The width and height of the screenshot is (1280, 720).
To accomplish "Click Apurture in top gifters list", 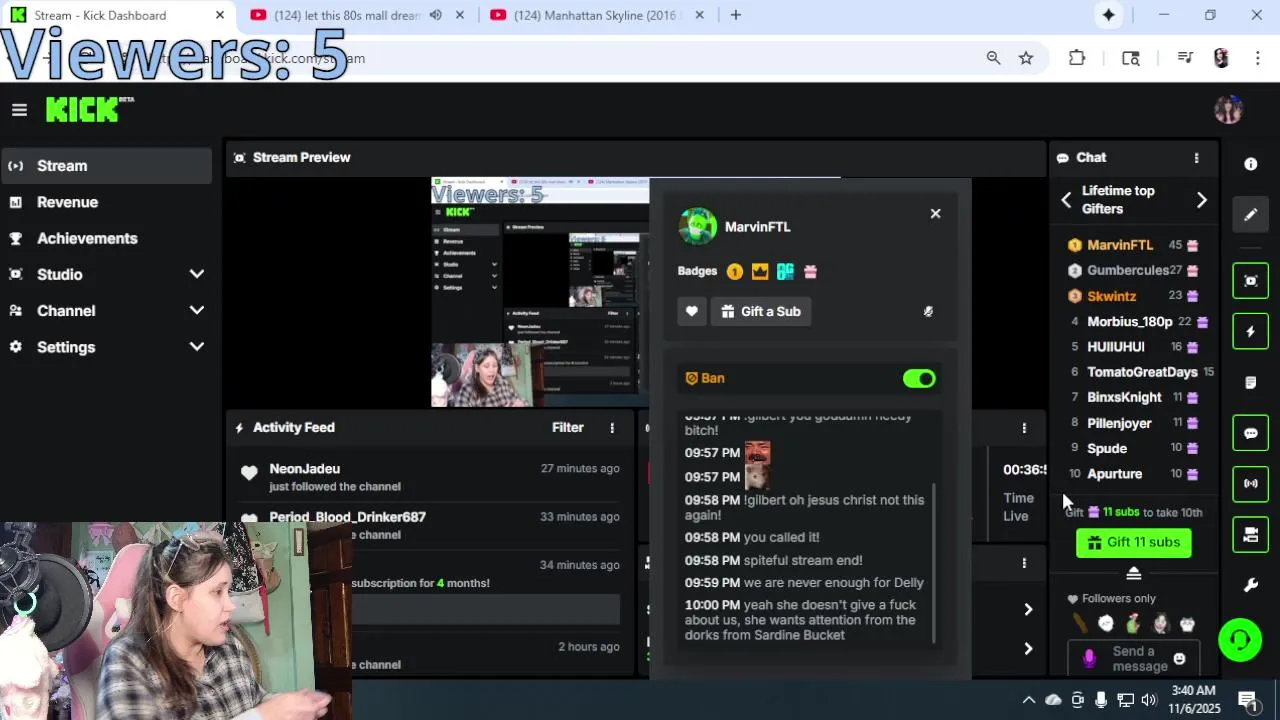I will click(1114, 474).
